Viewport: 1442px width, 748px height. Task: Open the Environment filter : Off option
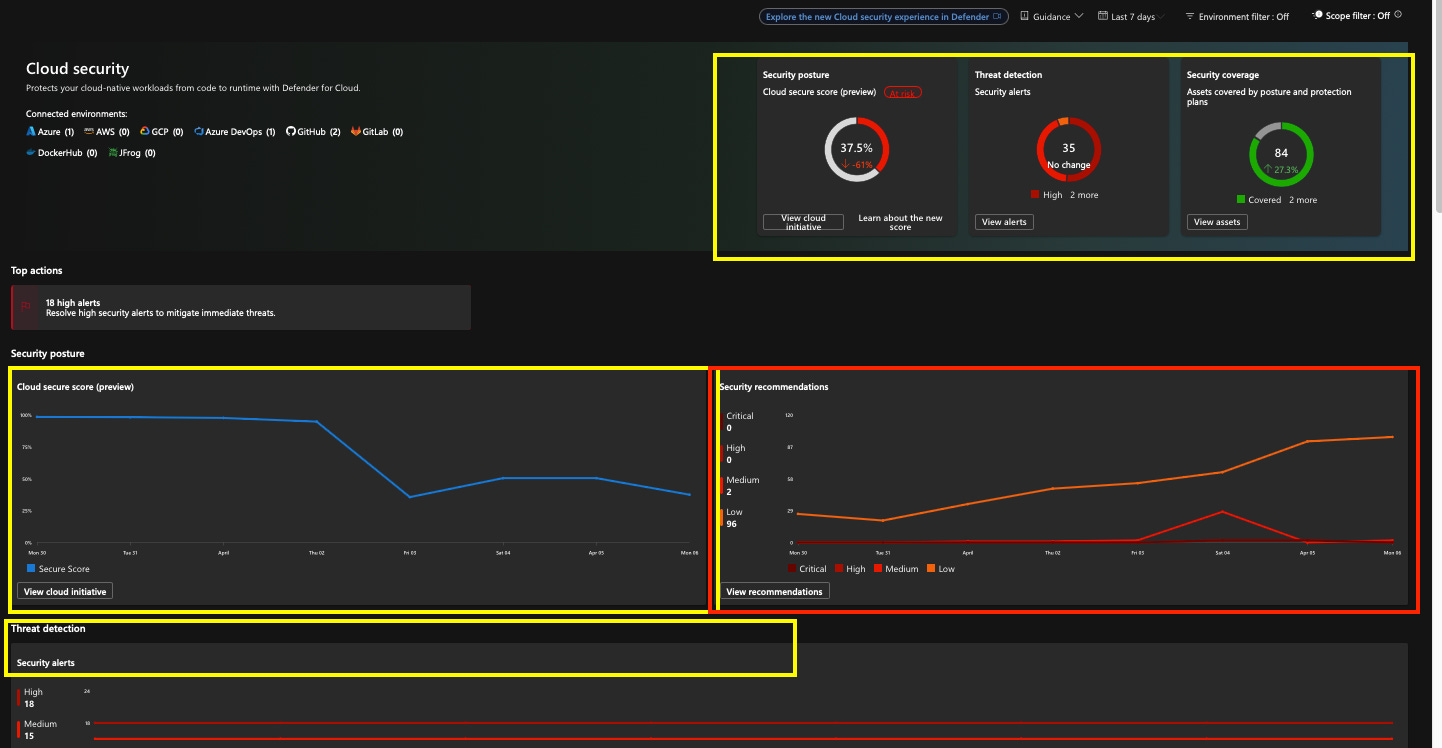[1236, 16]
